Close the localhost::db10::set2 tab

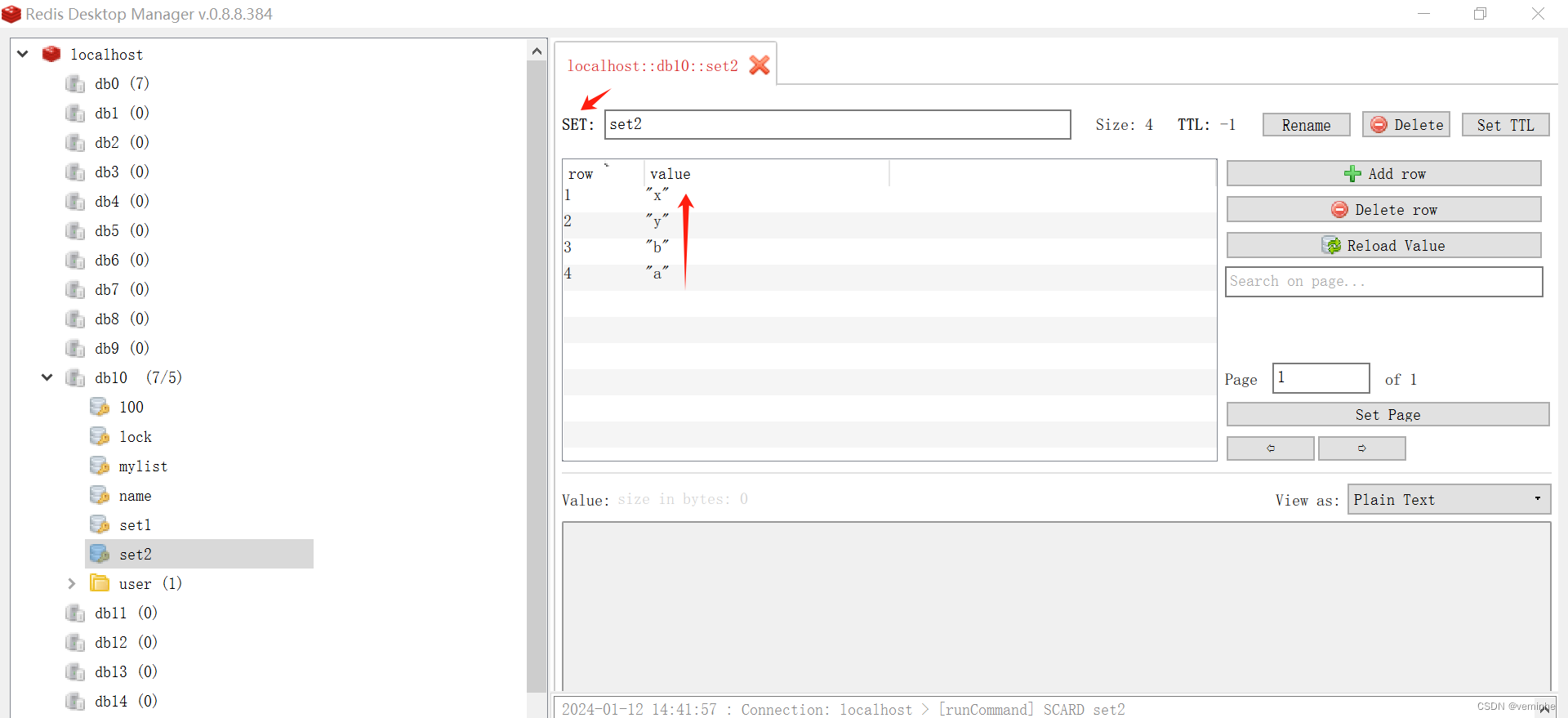(759, 65)
